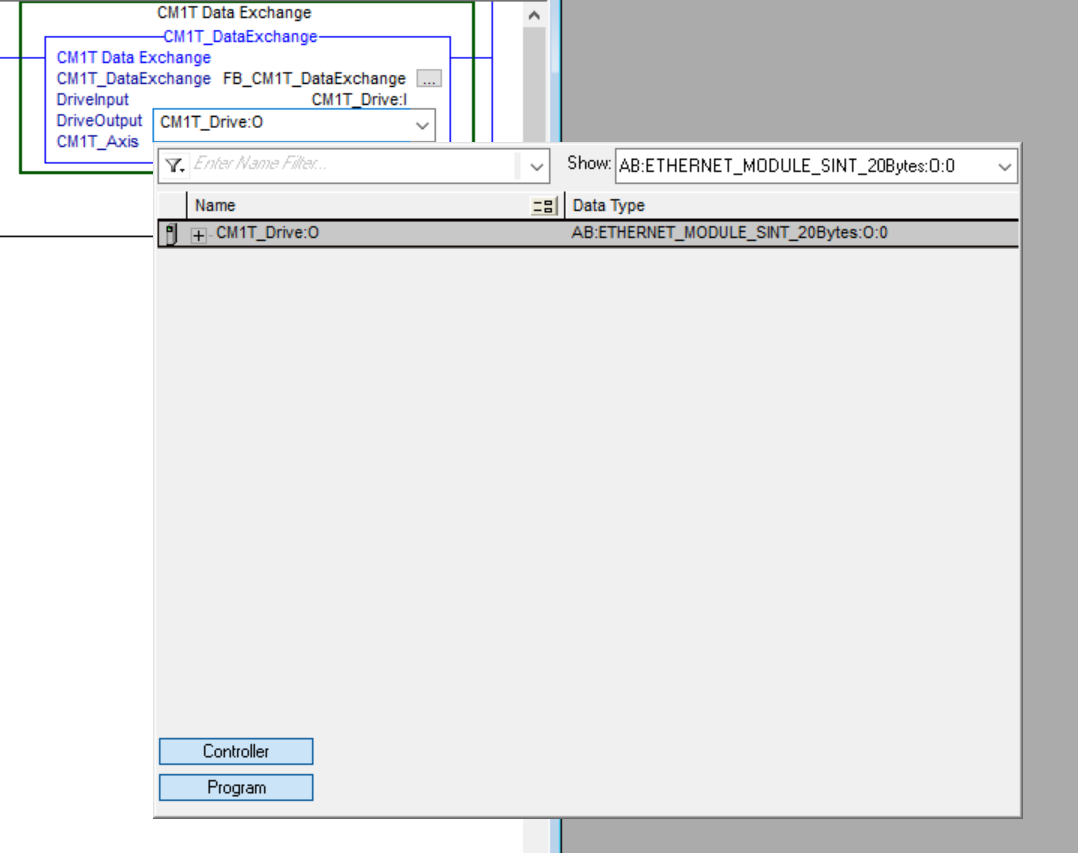Open the Enter Name Filter history dropdown arrow

pyautogui.click(x=537, y=167)
